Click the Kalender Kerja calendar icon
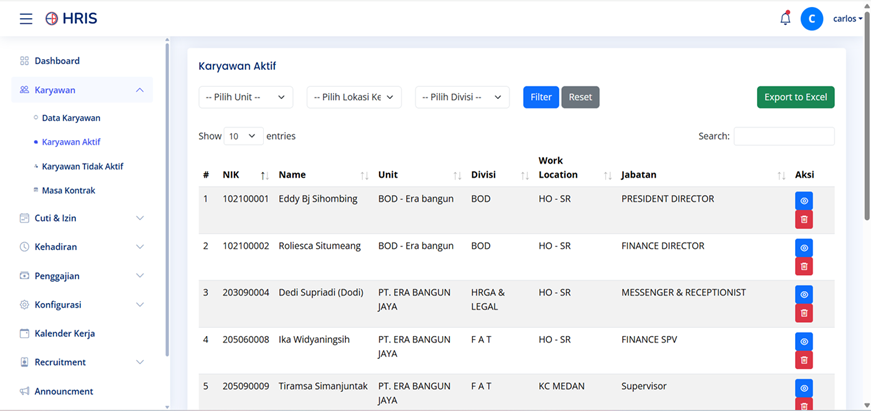 pyautogui.click(x=24, y=333)
